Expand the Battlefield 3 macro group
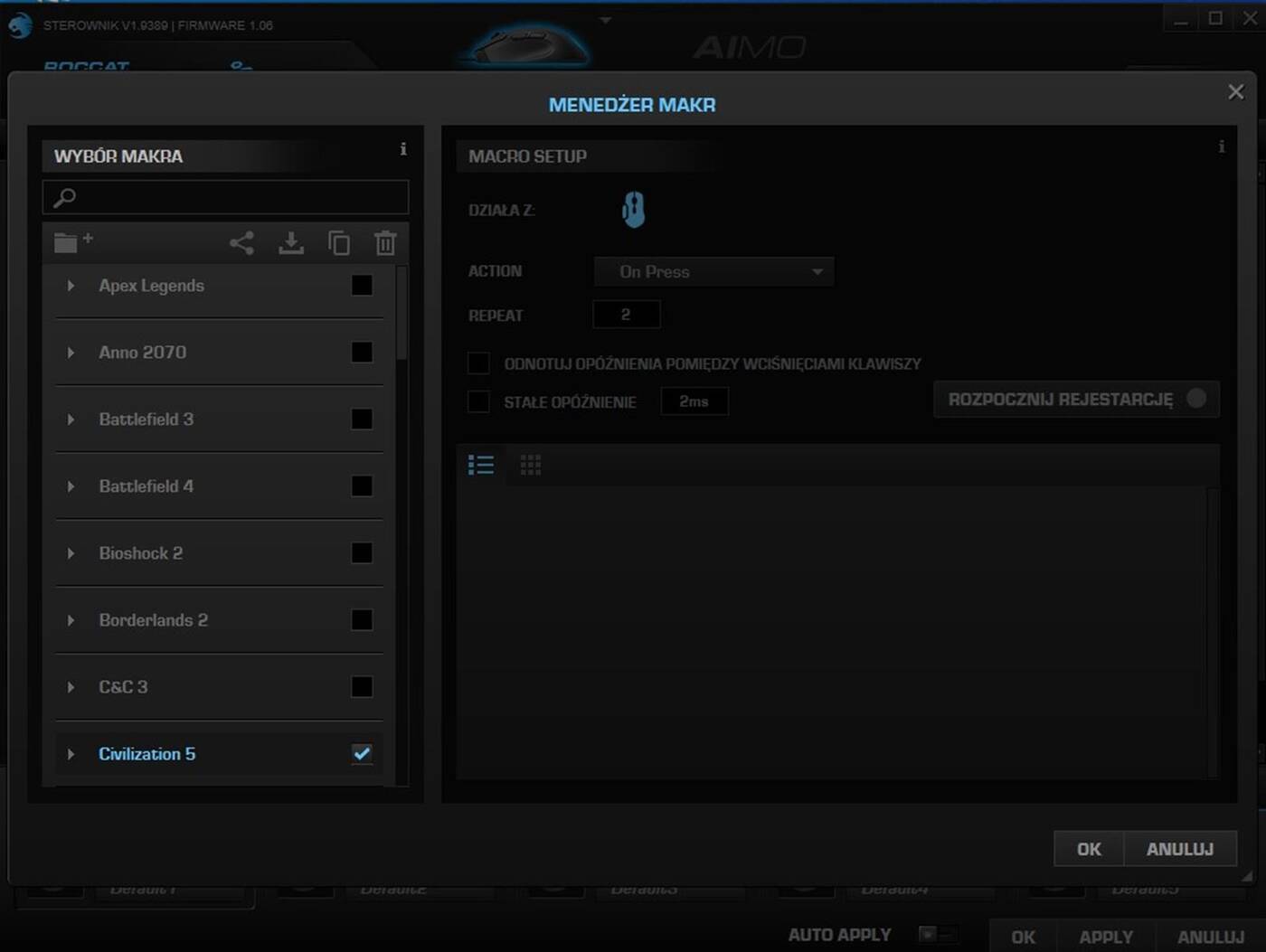Image resolution: width=1266 pixels, height=952 pixels. [x=72, y=419]
